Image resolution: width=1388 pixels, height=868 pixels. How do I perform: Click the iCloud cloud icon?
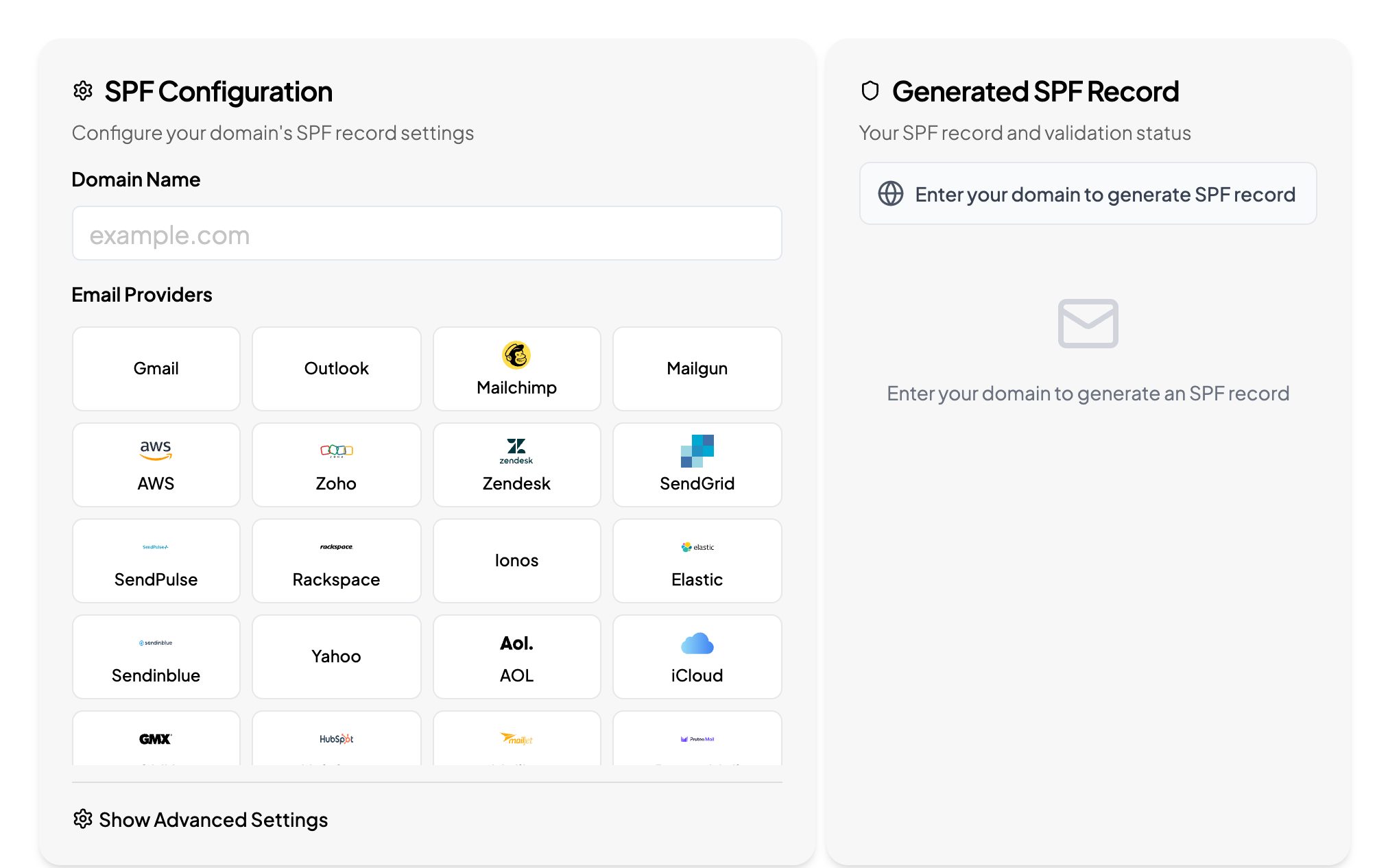(x=697, y=643)
